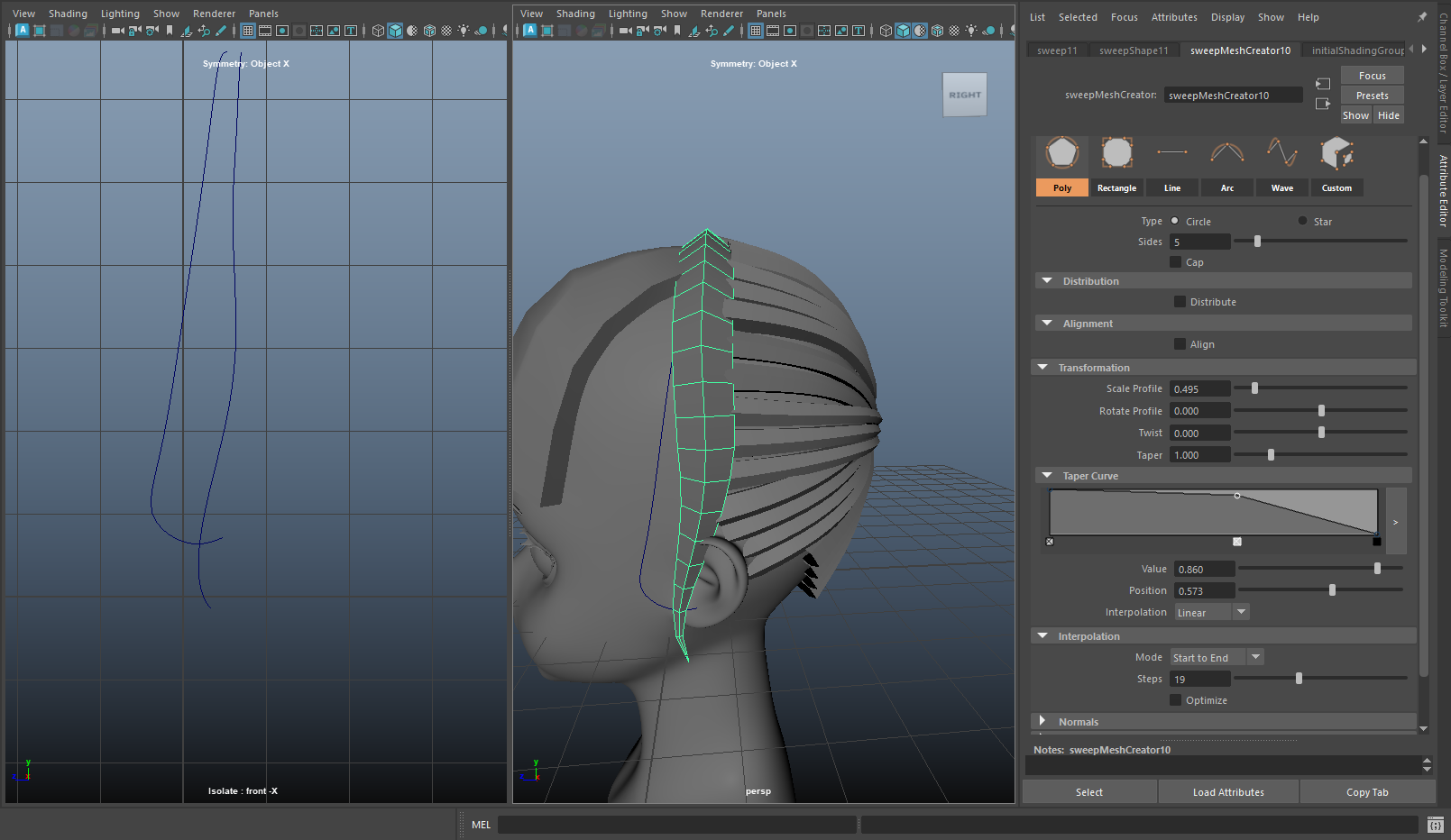The width and height of the screenshot is (1451, 840).
Task: Enable the Cap checkbox
Action: click(x=1175, y=262)
